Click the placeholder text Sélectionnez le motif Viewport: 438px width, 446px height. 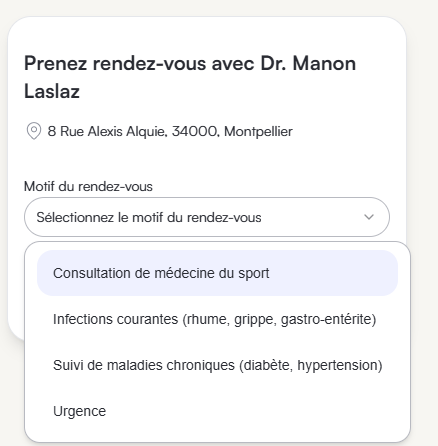pos(149,217)
